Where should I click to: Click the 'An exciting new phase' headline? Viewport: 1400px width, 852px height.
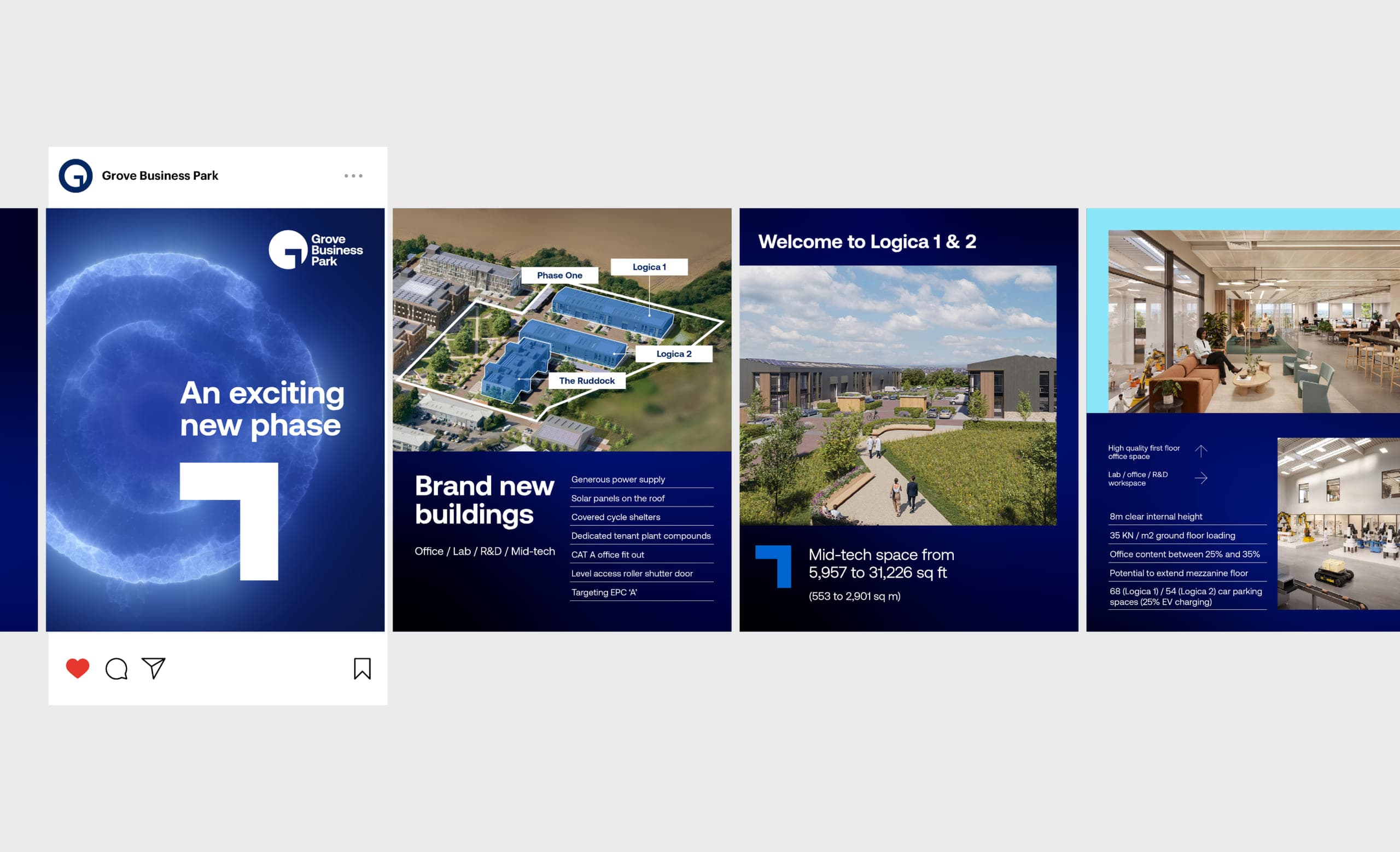click(262, 409)
